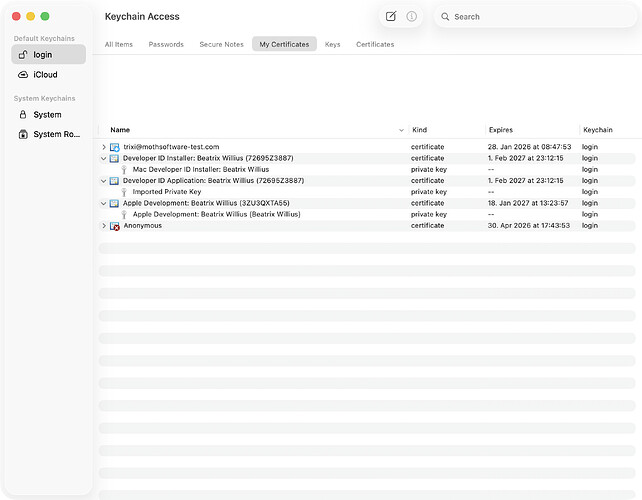
Task: Select the Imported Private Key row
Action: 367,192
